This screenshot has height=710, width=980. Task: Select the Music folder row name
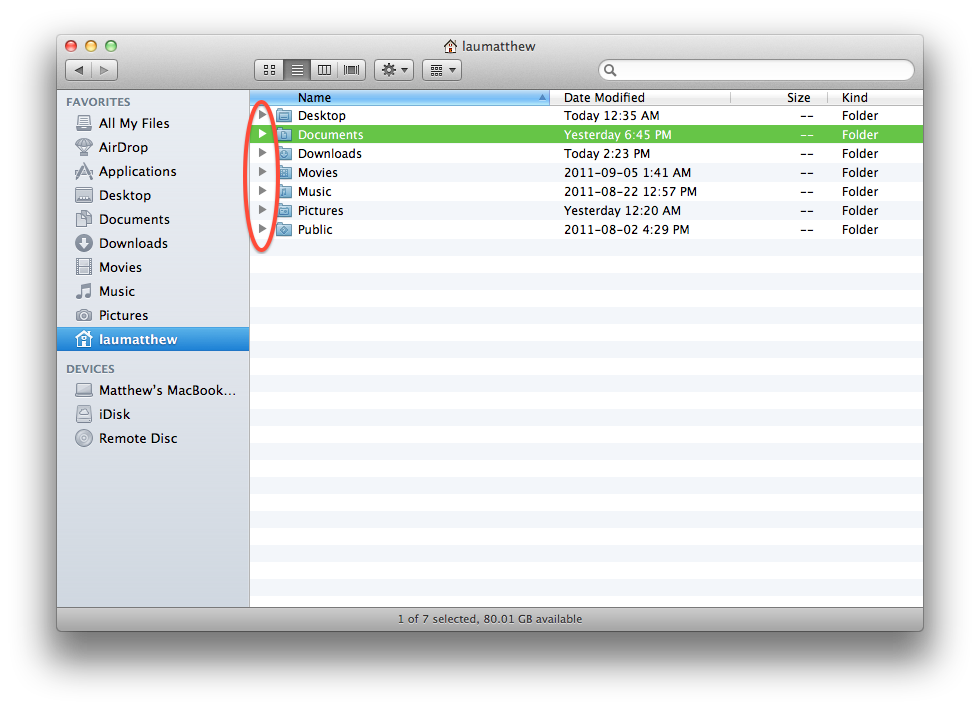(x=314, y=192)
